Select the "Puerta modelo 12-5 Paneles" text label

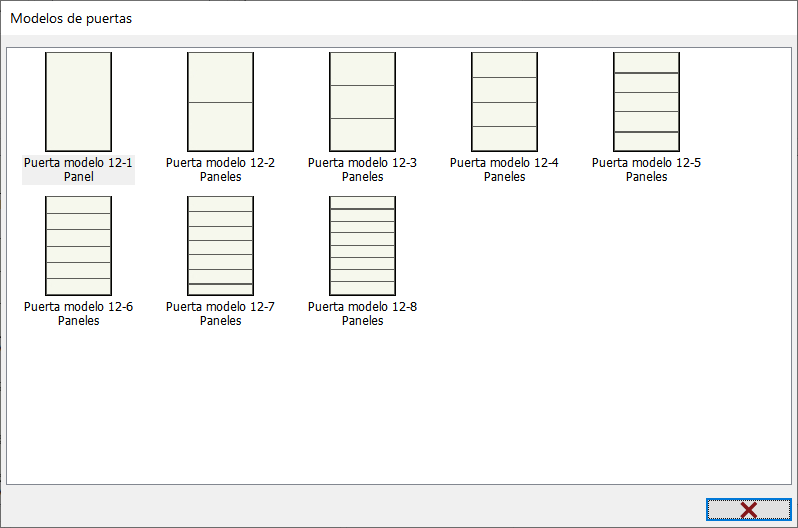646,170
